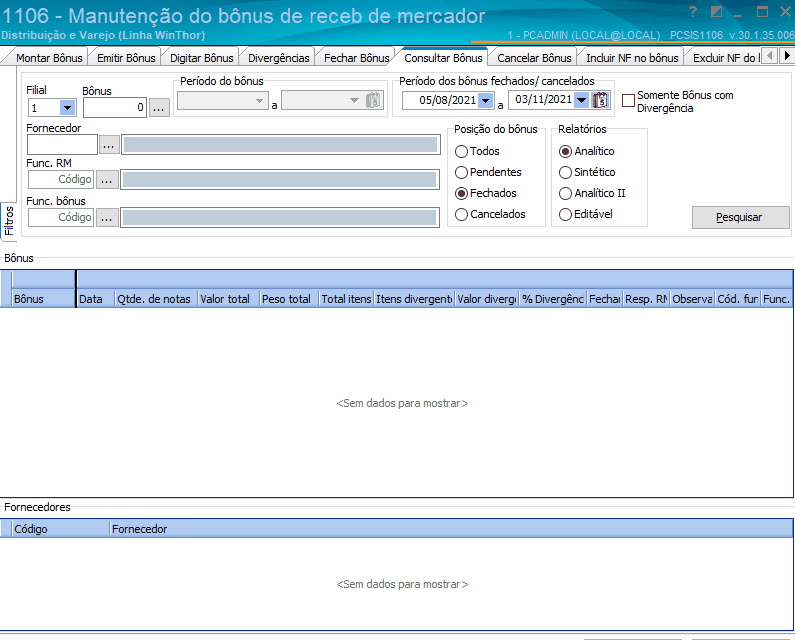Viewport: 795px width, 640px height.
Task: Open start date dropdown 05/08/2021
Action: 486,100
